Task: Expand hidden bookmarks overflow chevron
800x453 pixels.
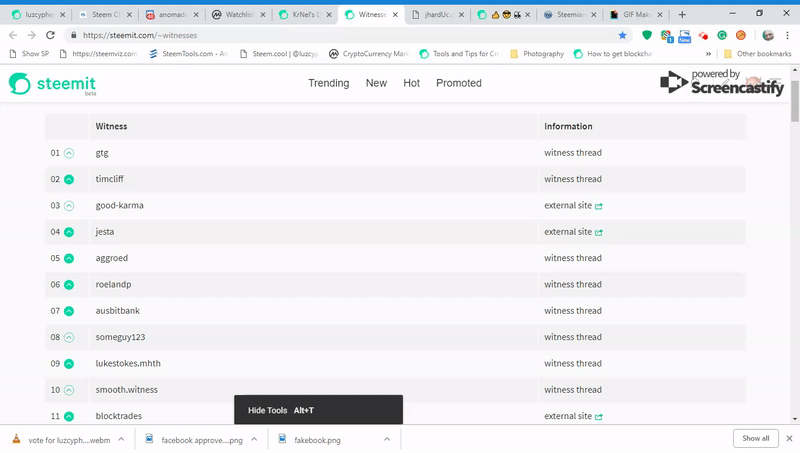Action: pyautogui.click(x=708, y=54)
